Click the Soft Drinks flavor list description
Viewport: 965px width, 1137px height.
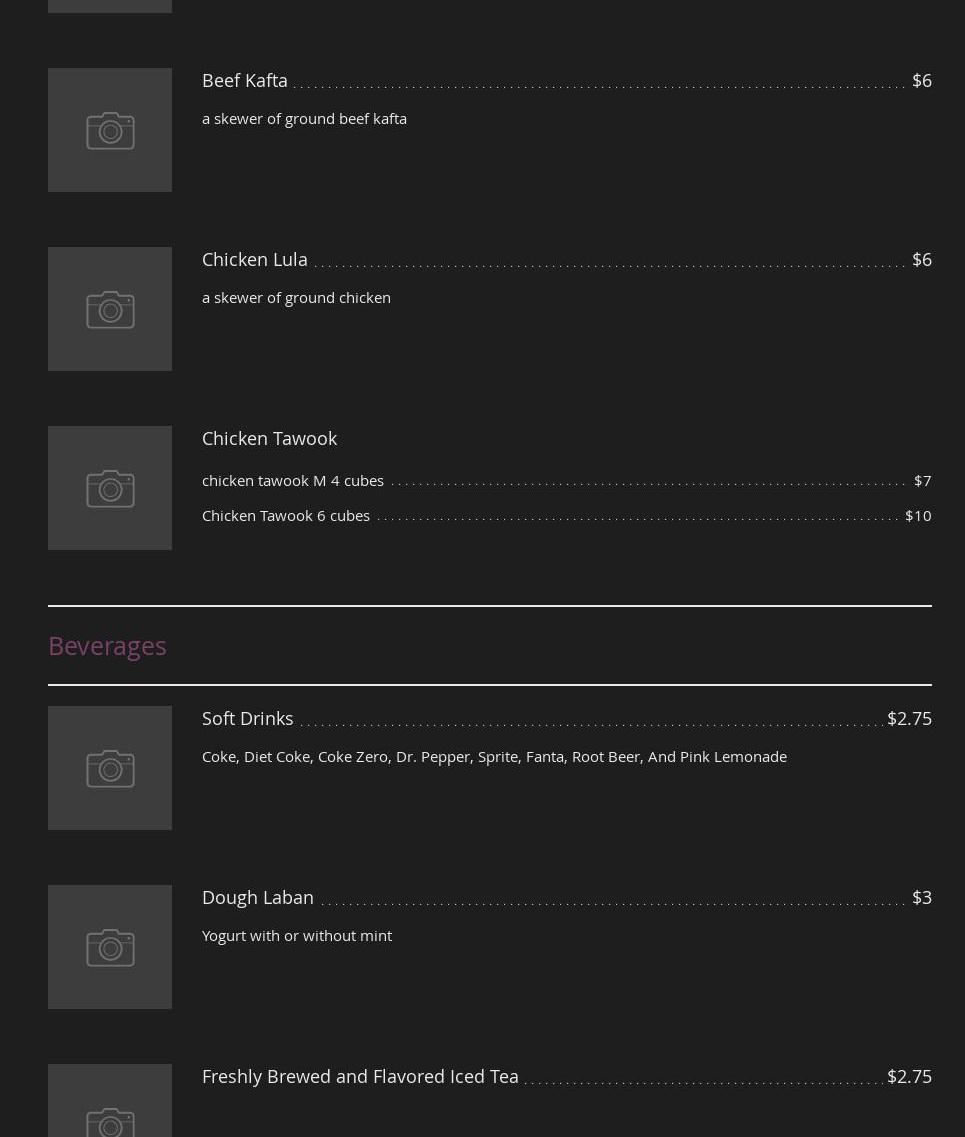click(x=494, y=756)
